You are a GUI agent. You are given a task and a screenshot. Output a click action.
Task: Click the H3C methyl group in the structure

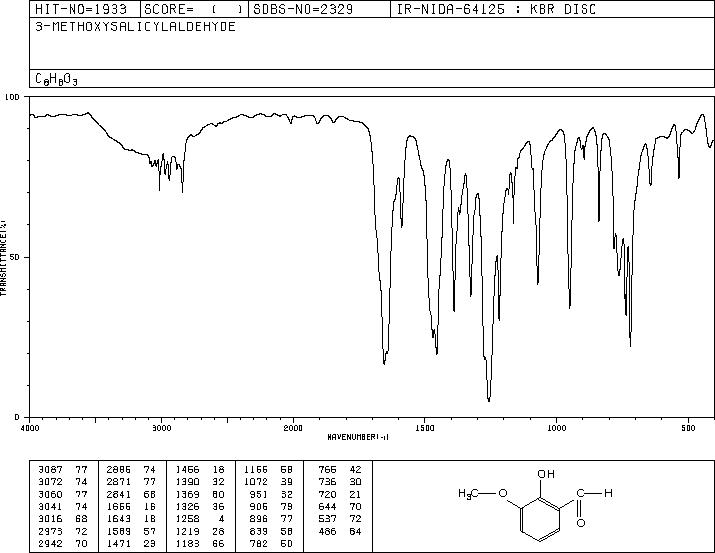(x=468, y=494)
